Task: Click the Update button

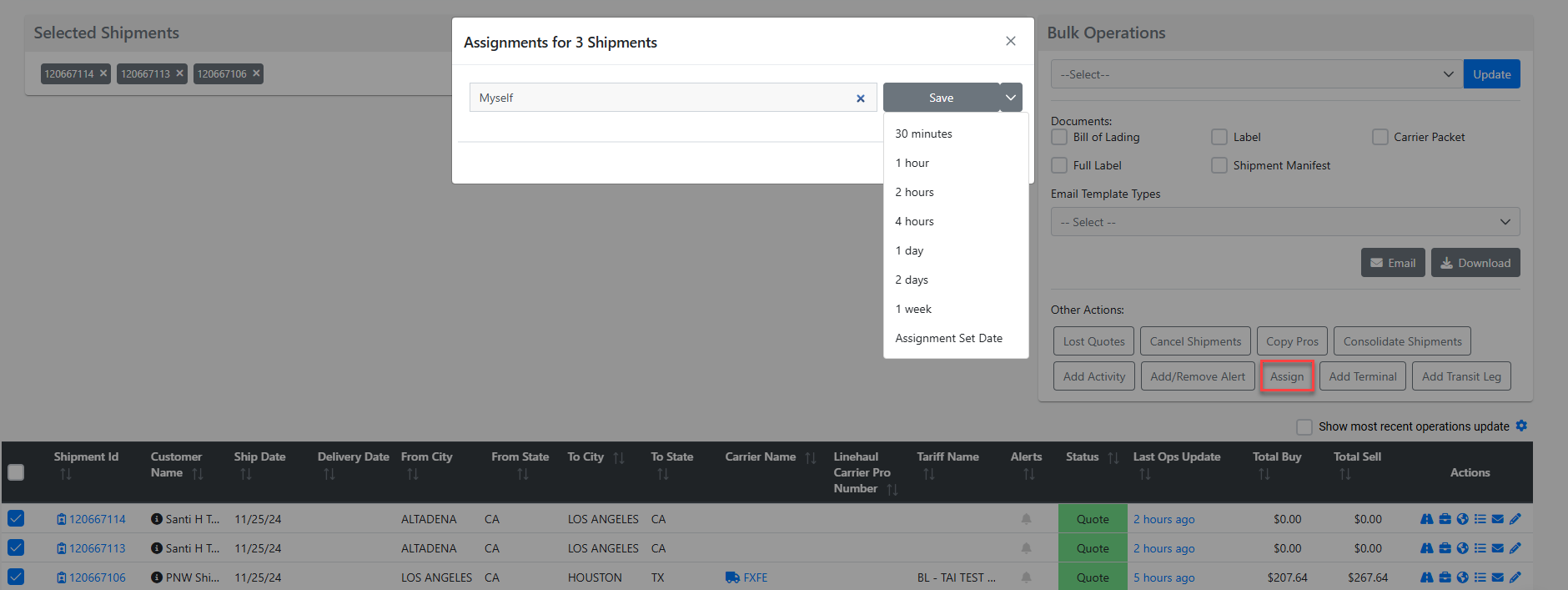Action: [1491, 74]
